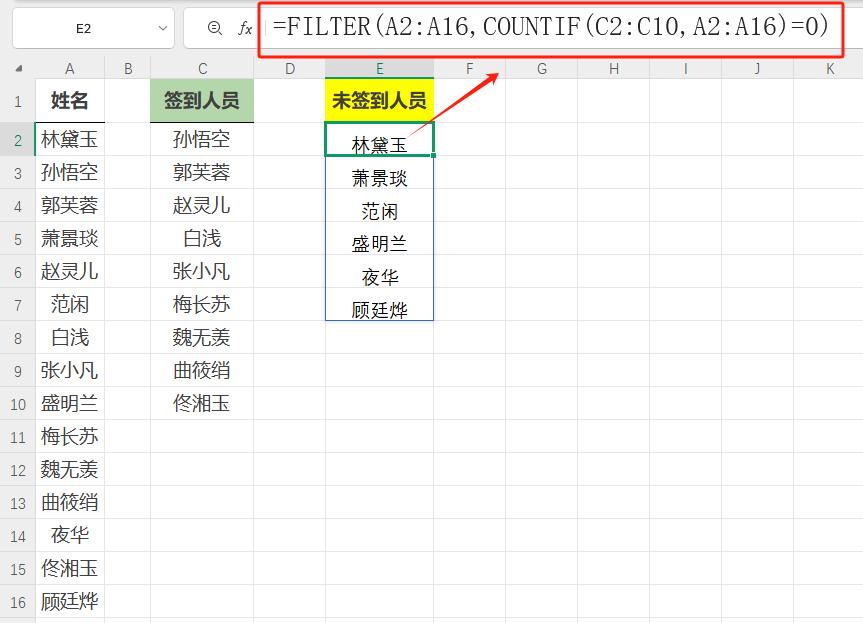This screenshot has width=863, height=623.
Task: Click into the FILTER formula bar
Action: 550,27
